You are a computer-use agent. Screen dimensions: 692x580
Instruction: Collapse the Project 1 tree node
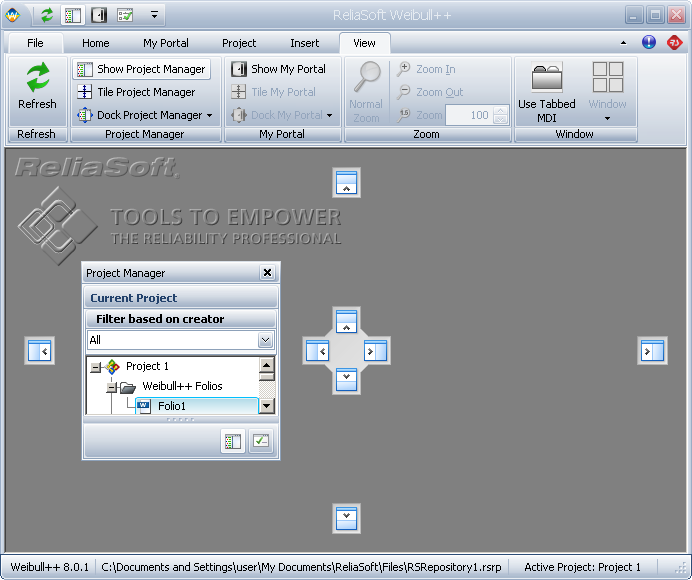tap(95, 367)
